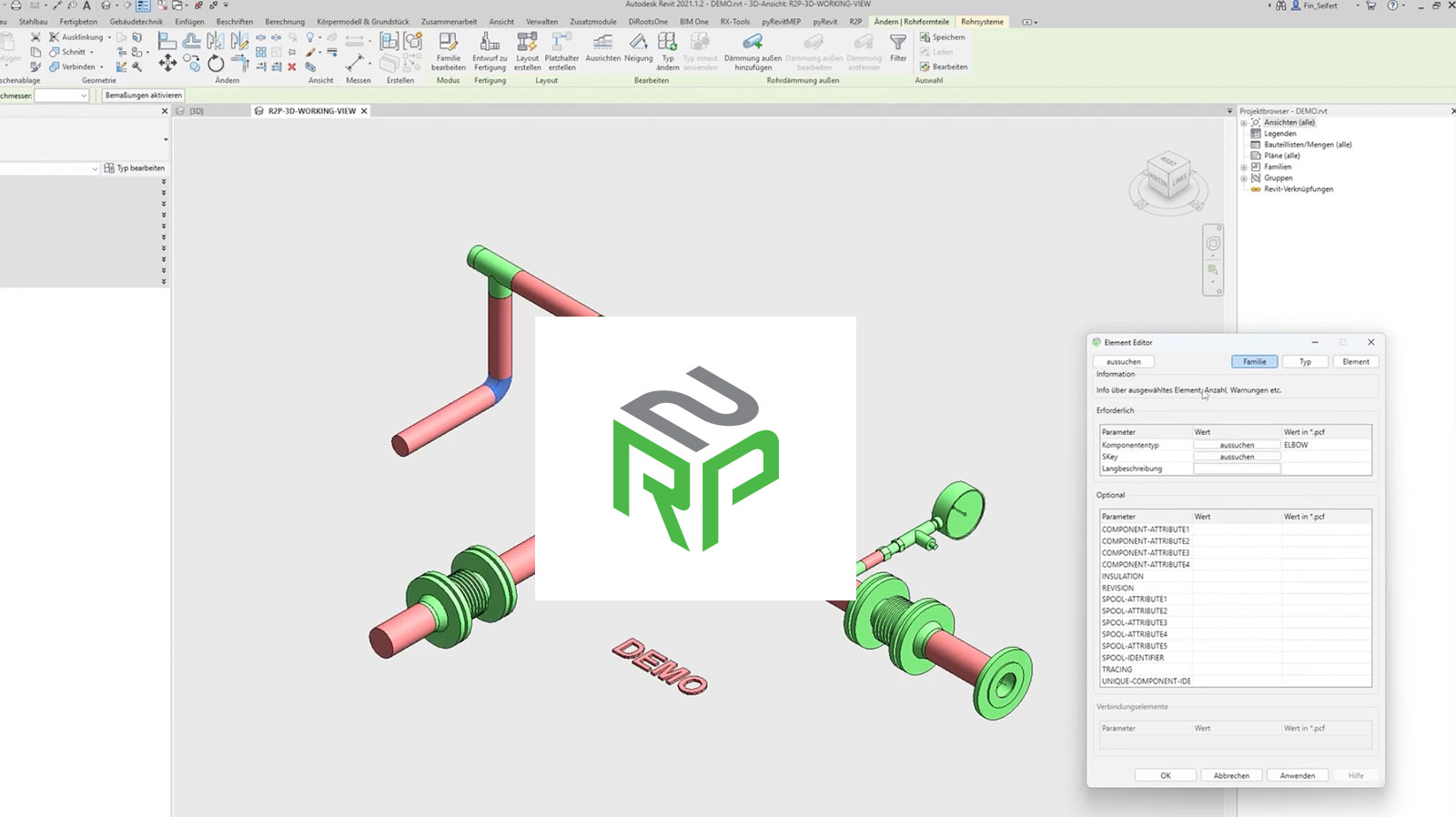Activate the Ausrichten tool

click(602, 47)
